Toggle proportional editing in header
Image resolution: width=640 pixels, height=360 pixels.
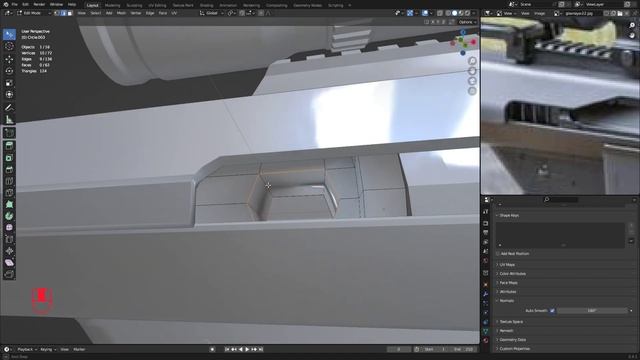pos(261,13)
